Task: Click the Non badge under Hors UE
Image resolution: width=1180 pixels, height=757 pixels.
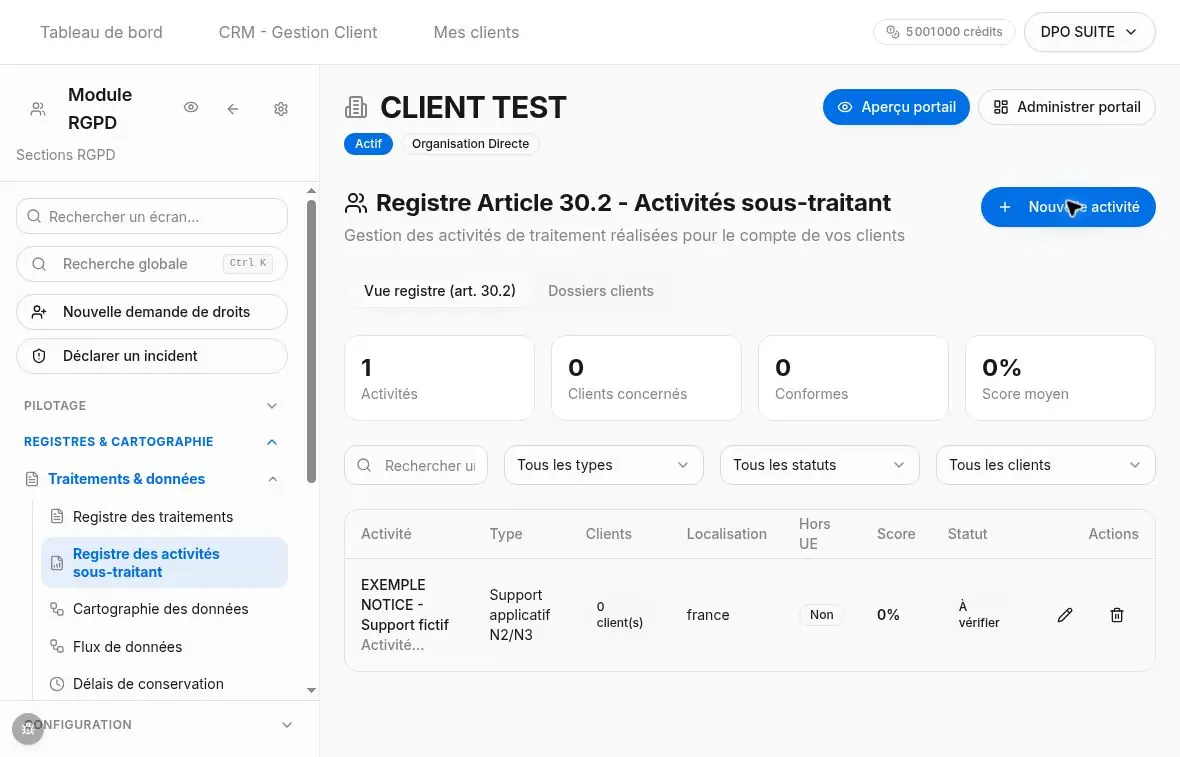Action: [x=821, y=615]
